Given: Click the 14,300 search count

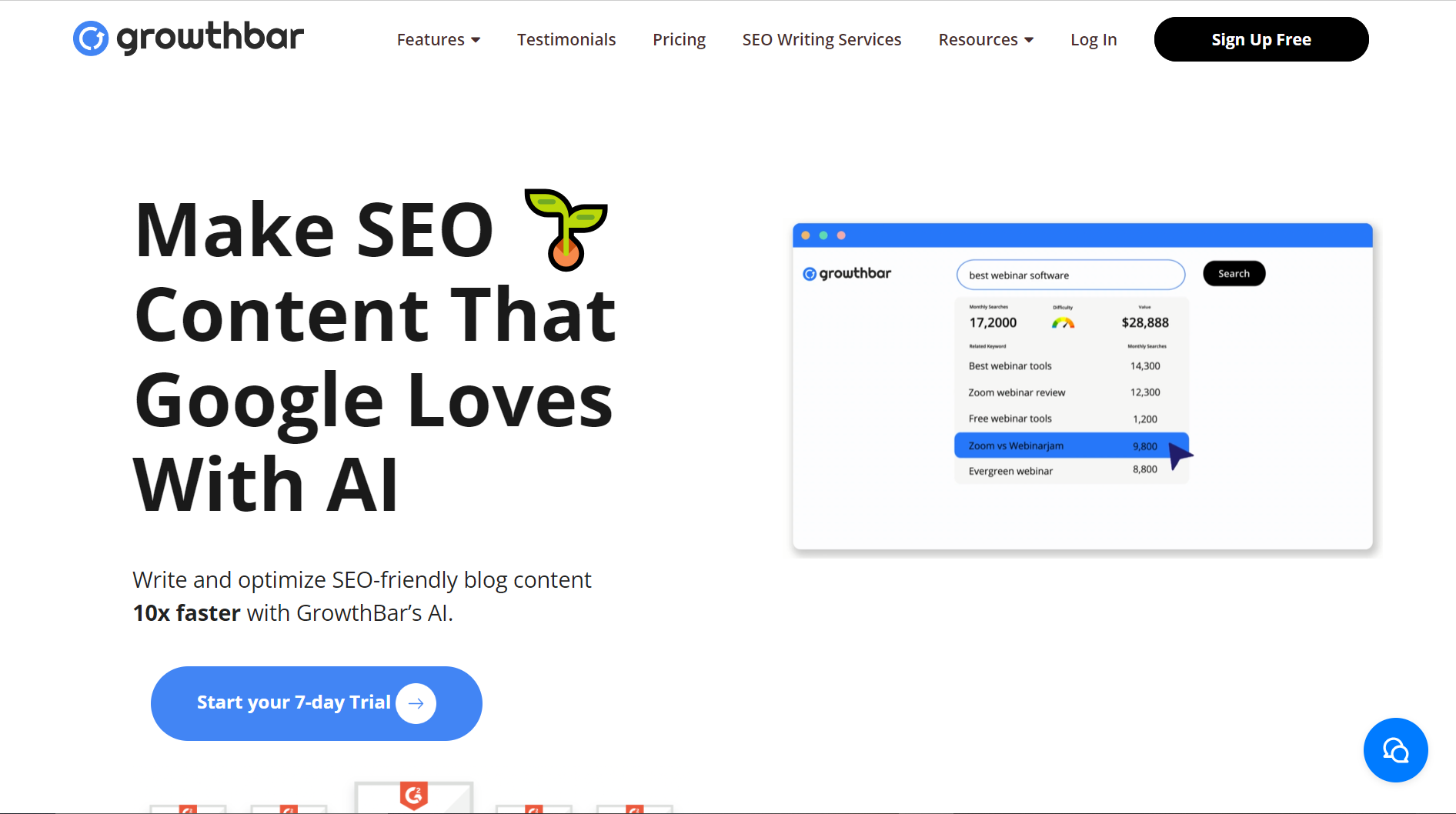Looking at the screenshot, I should [x=1145, y=366].
